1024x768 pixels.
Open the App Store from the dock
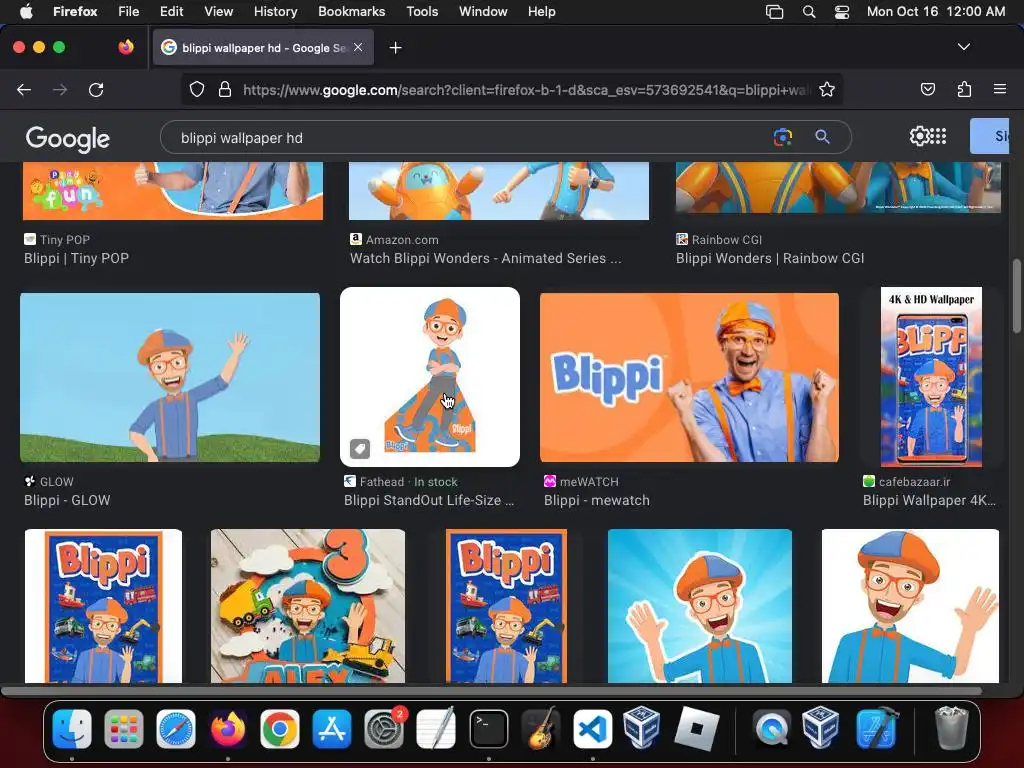pyautogui.click(x=332, y=728)
